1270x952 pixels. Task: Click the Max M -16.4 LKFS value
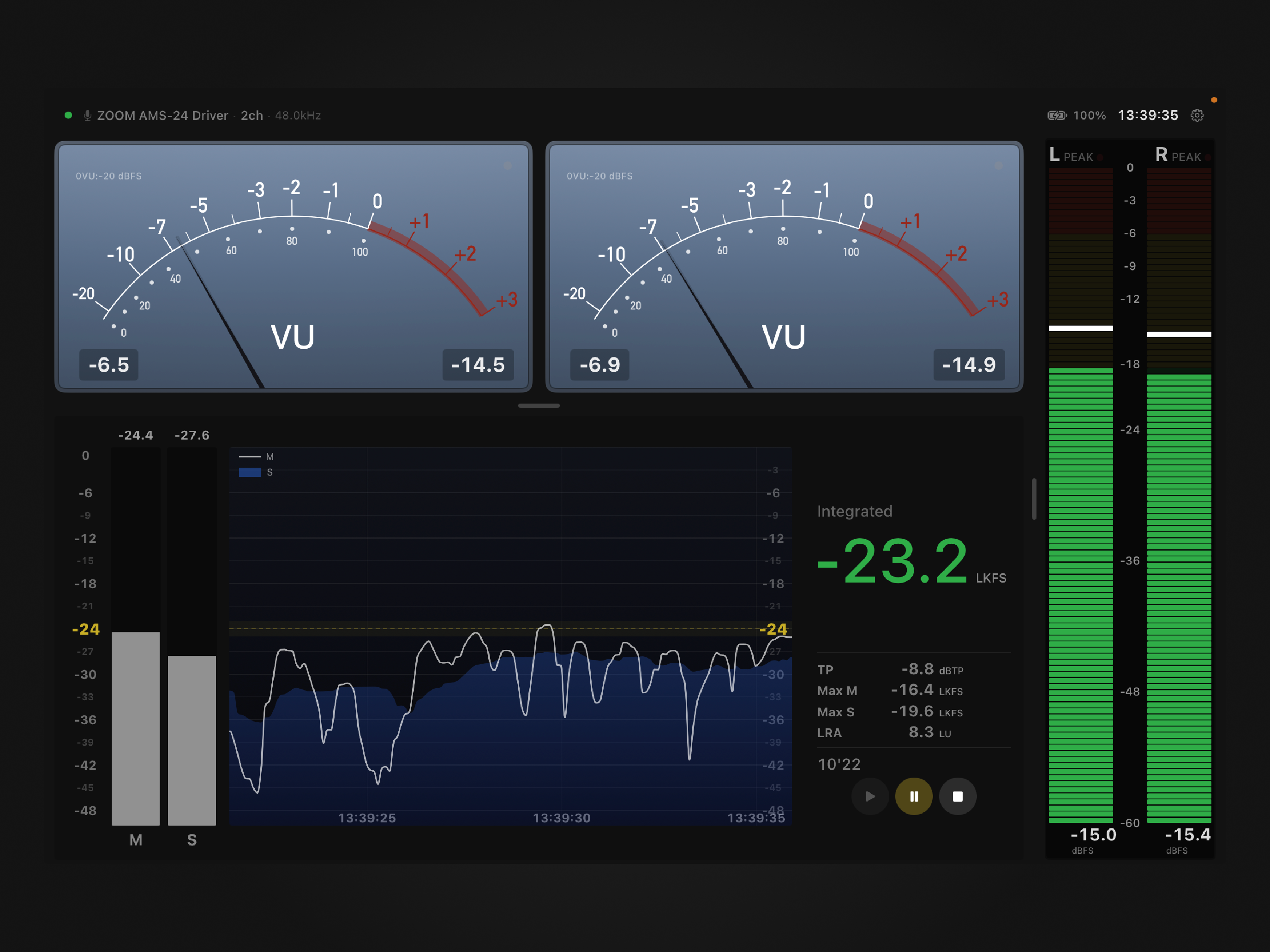point(926,690)
